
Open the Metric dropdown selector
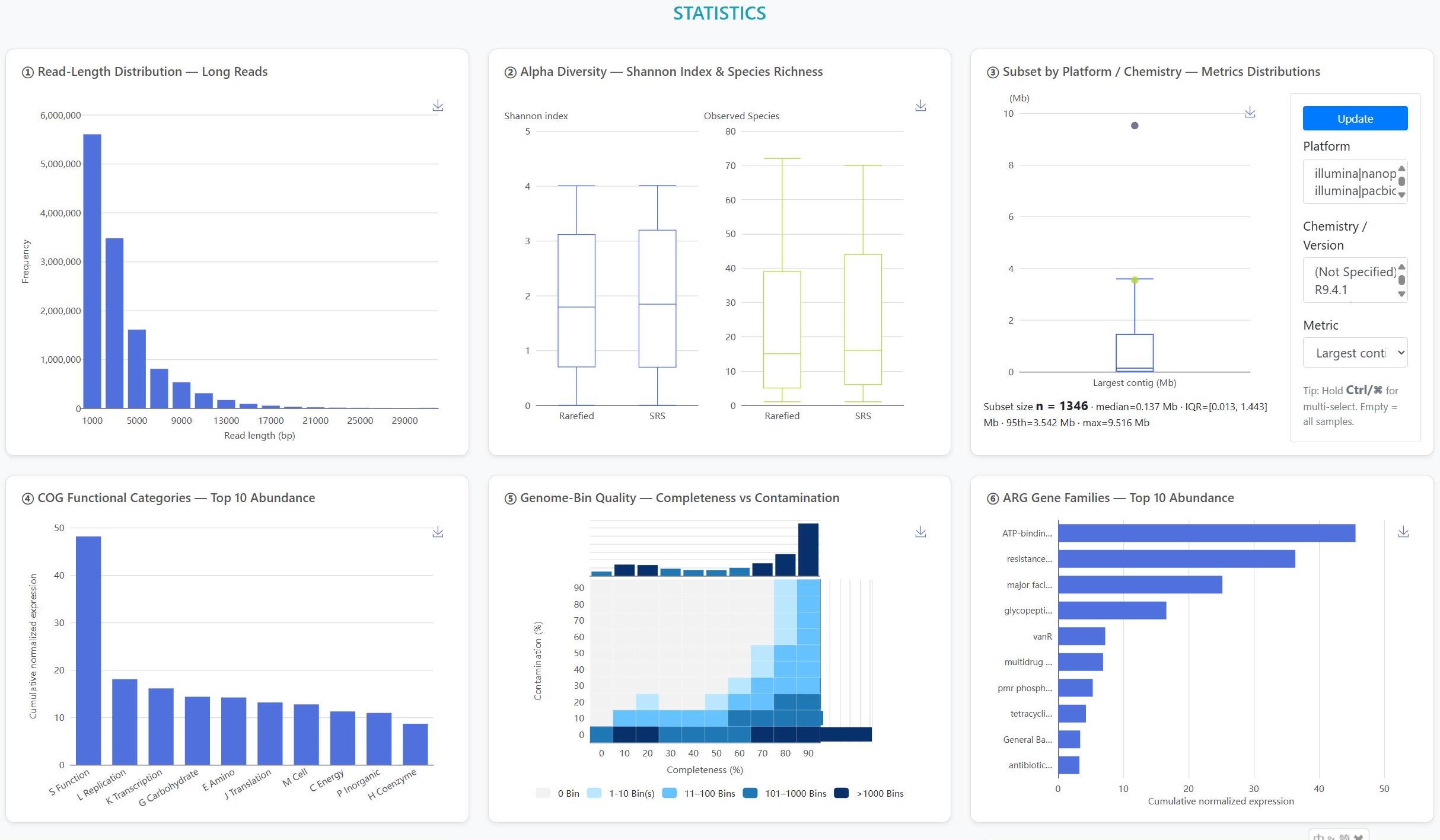pos(1355,353)
